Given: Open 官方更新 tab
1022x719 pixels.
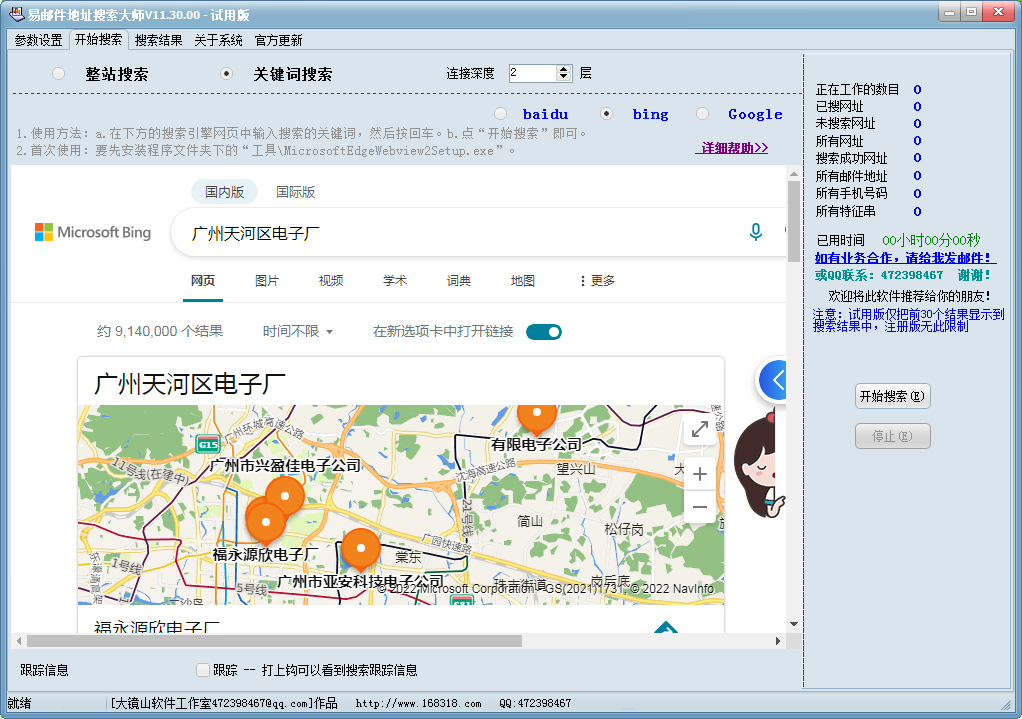Looking at the screenshot, I should coord(278,40).
